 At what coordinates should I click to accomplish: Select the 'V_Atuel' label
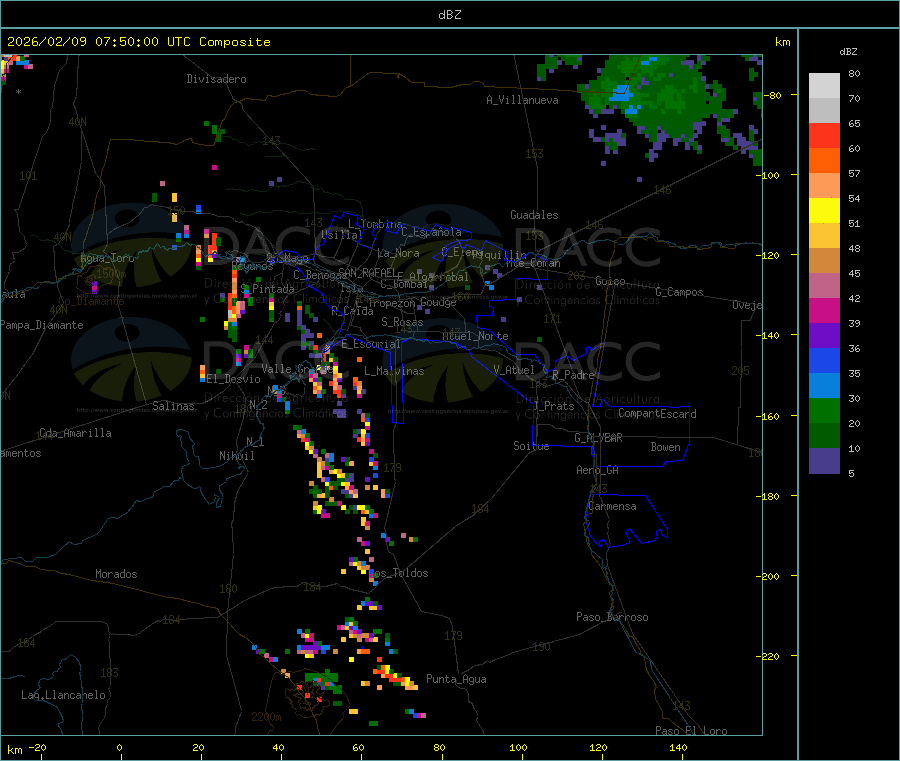tap(514, 370)
